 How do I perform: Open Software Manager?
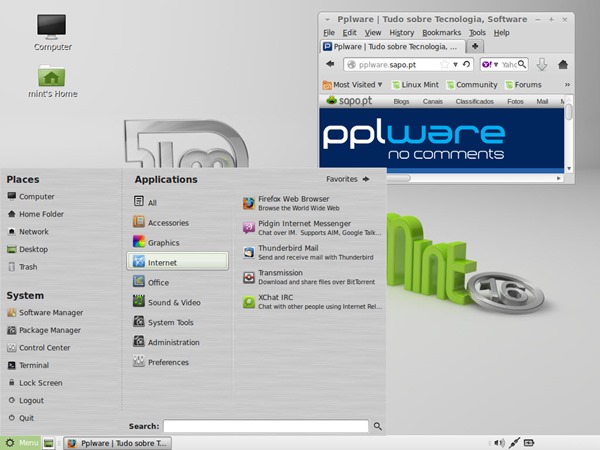coord(45,312)
